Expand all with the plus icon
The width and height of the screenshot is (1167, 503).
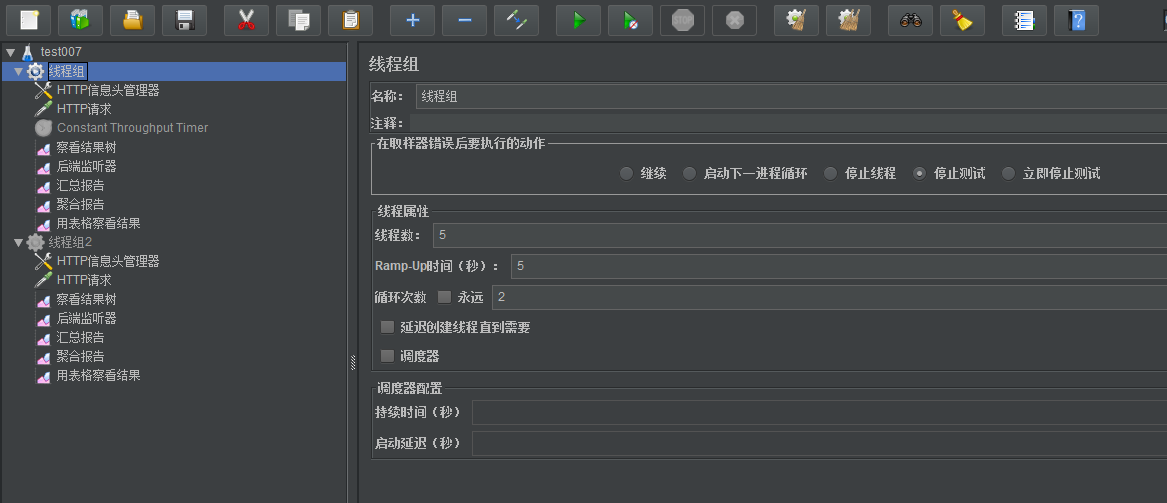click(412, 20)
